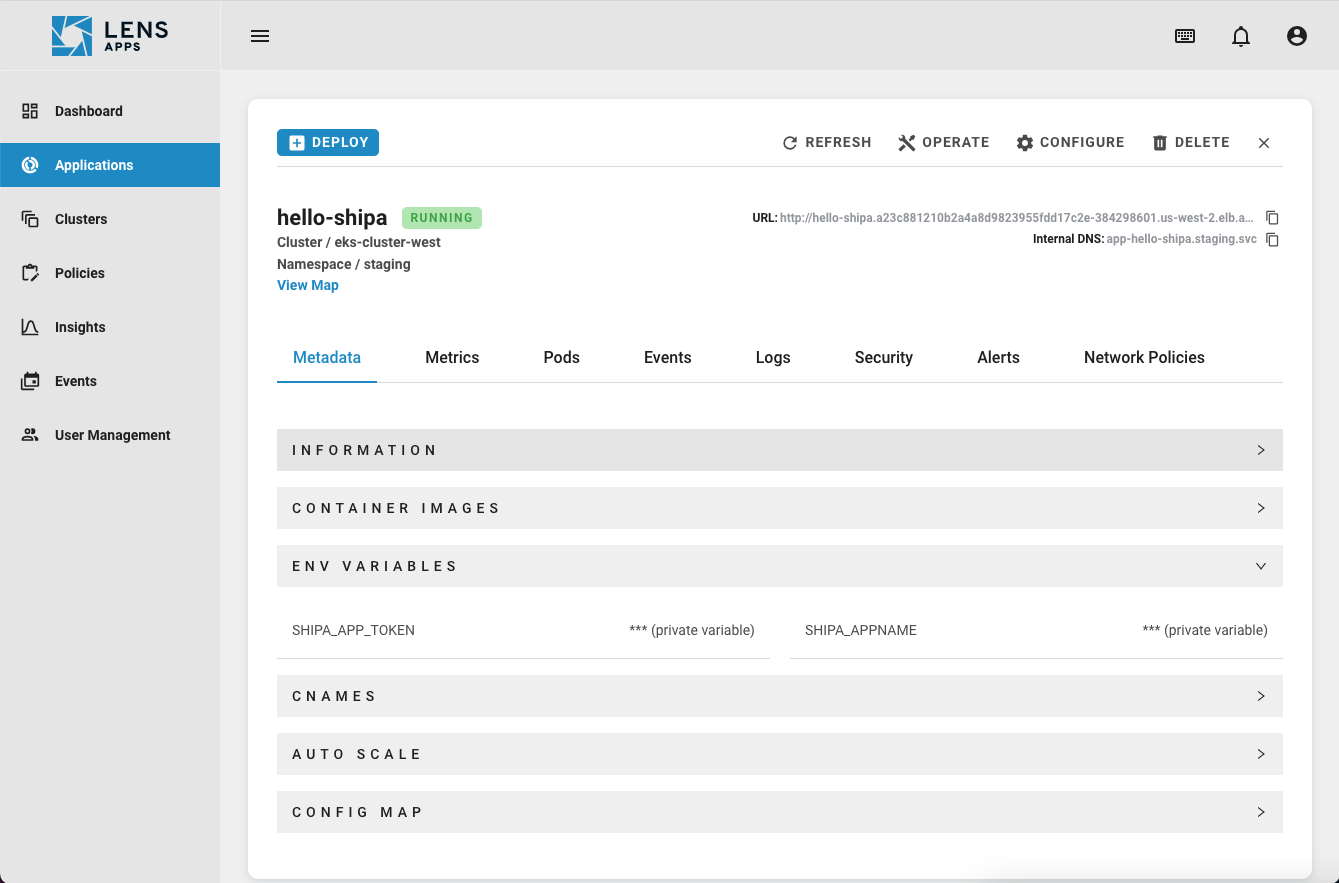Image resolution: width=1339 pixels, height=883 pixels.
Task: Click the User Management people icon
Action: coord(30,435)
